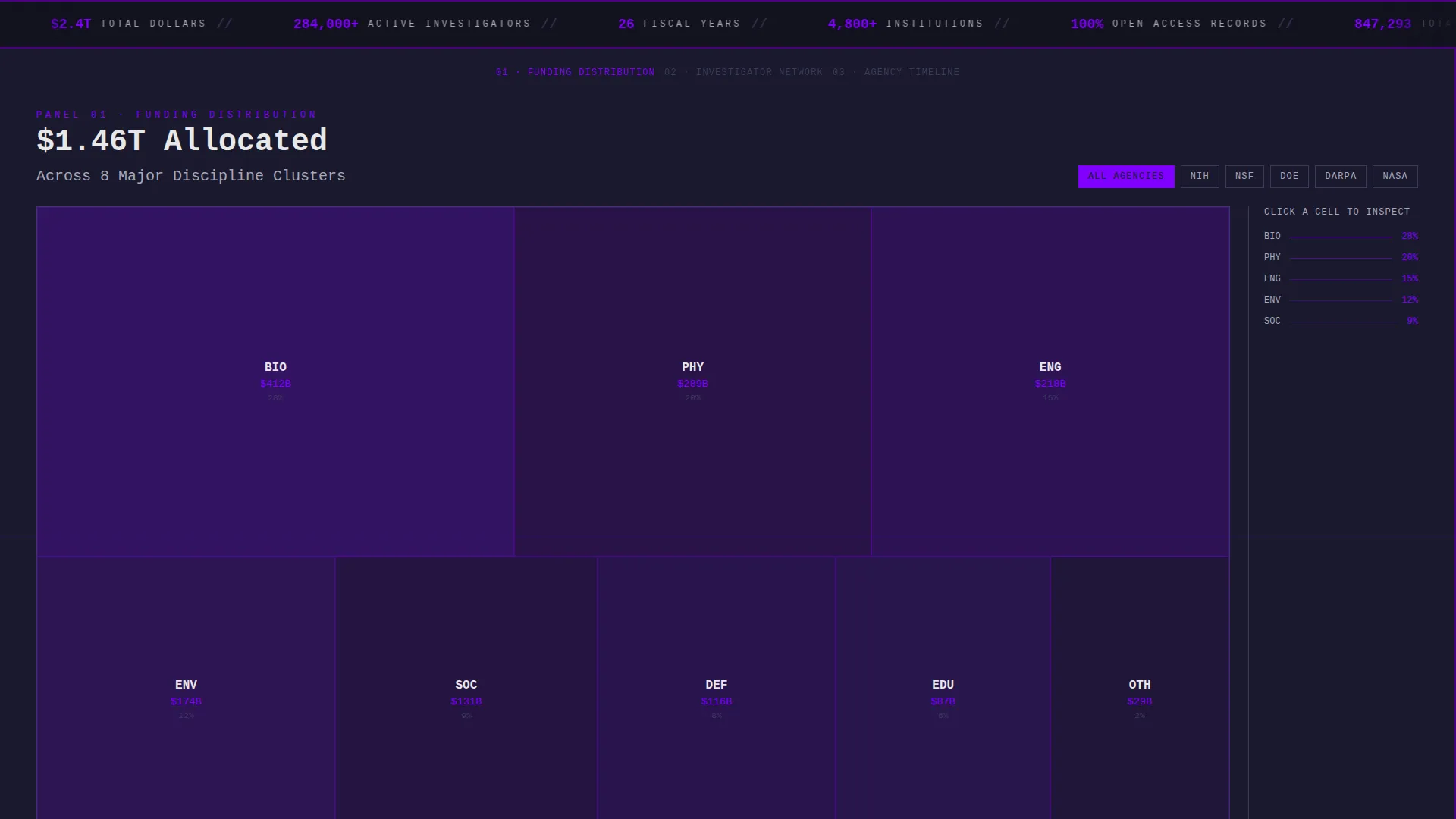This screenshot has width=1456, height=819.
Task: Inspect the PHY $289B treemap cell
Action: [x=692, y=381]
